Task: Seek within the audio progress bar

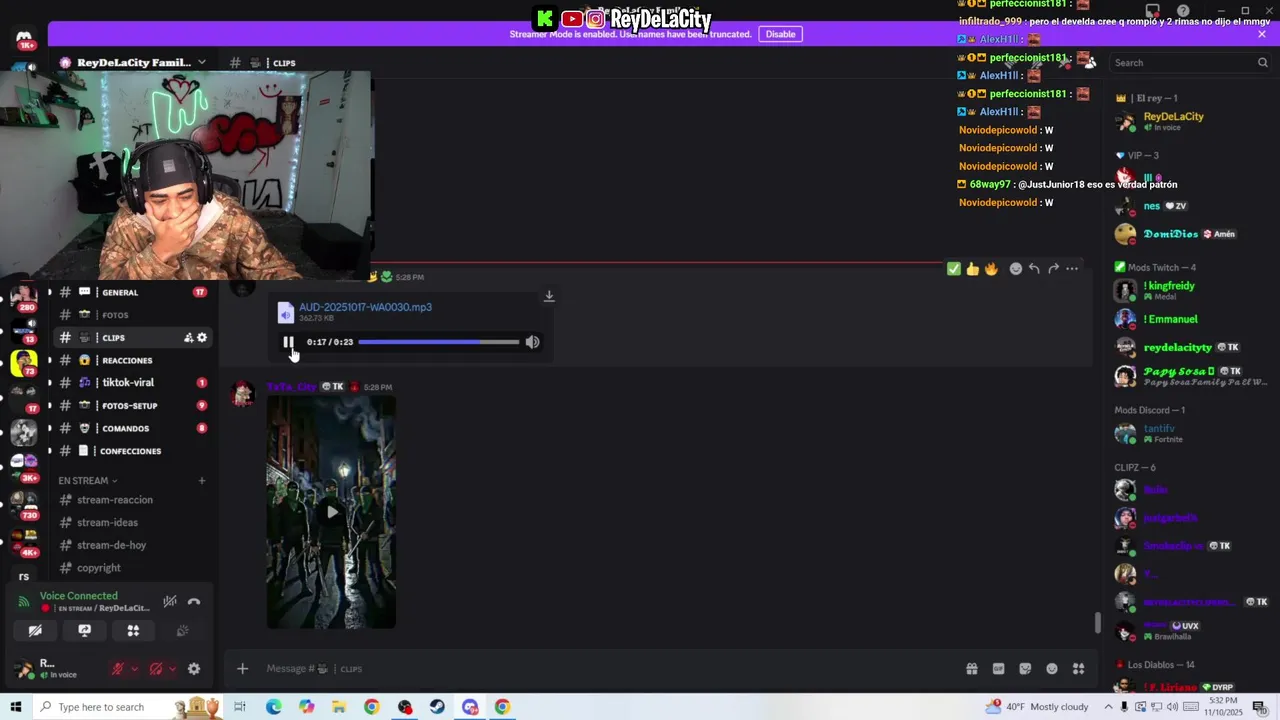Action: 439,342
